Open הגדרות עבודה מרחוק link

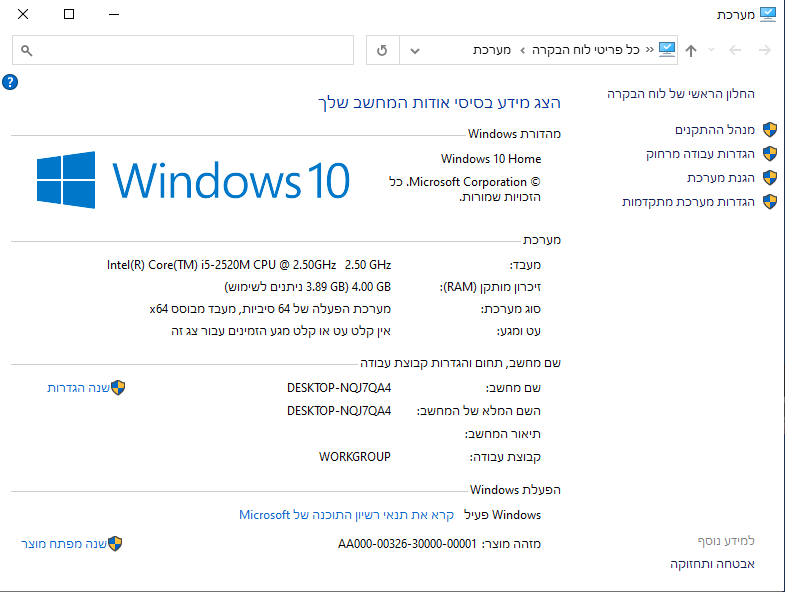(700, 154)
